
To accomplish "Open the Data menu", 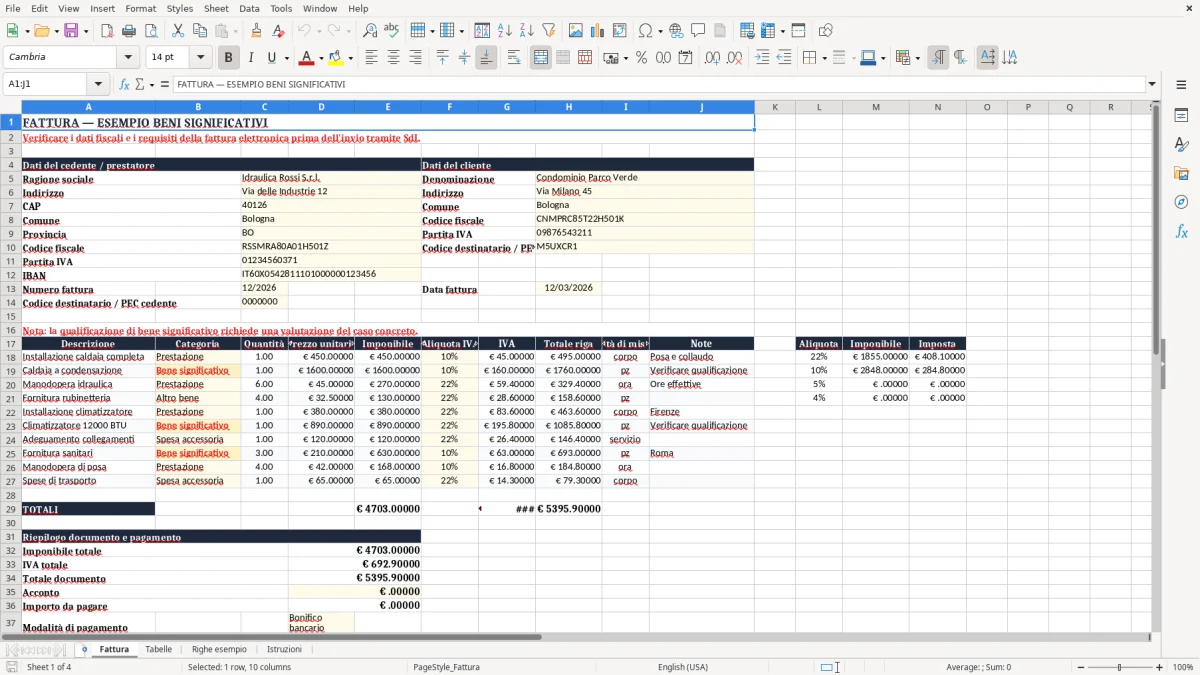I will click(x=249, y=8).
